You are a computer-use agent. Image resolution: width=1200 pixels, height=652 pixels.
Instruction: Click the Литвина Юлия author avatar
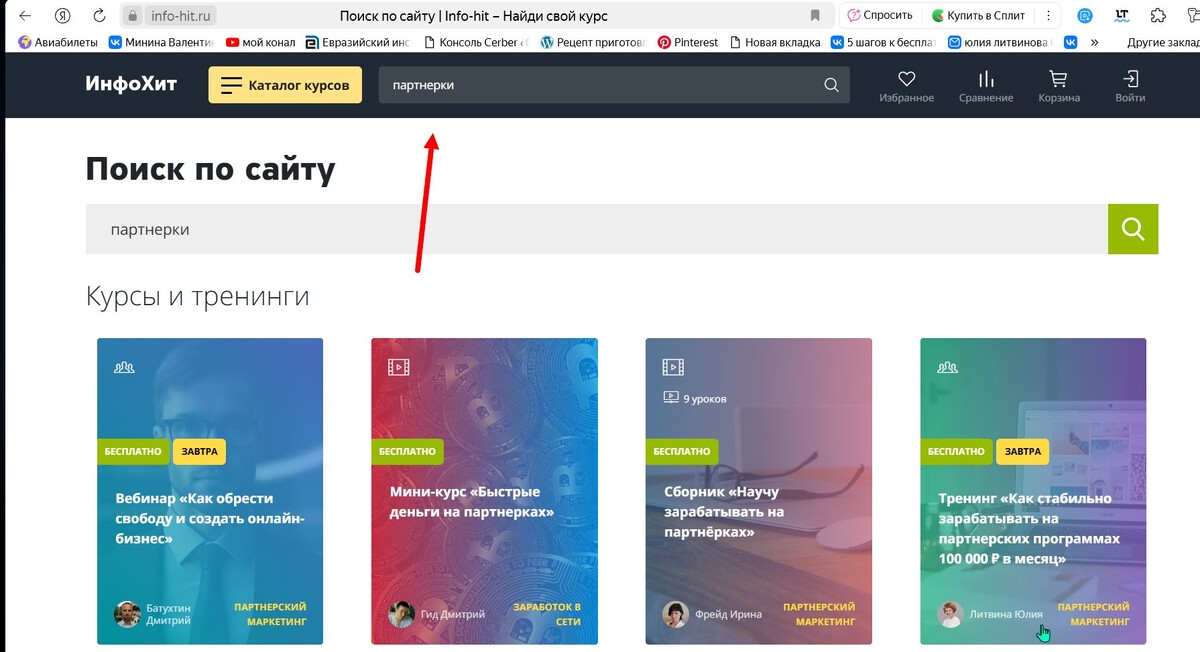click(x=950, y=614)
